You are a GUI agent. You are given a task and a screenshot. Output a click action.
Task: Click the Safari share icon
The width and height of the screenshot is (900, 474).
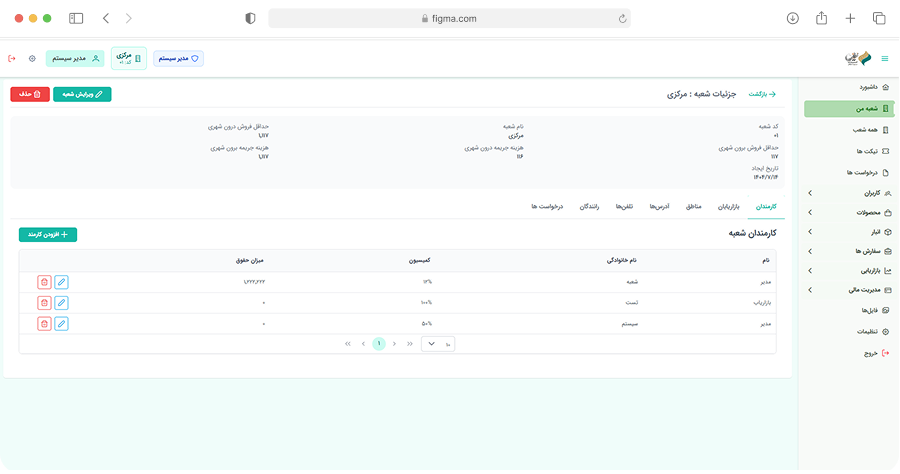click(821, 18)
